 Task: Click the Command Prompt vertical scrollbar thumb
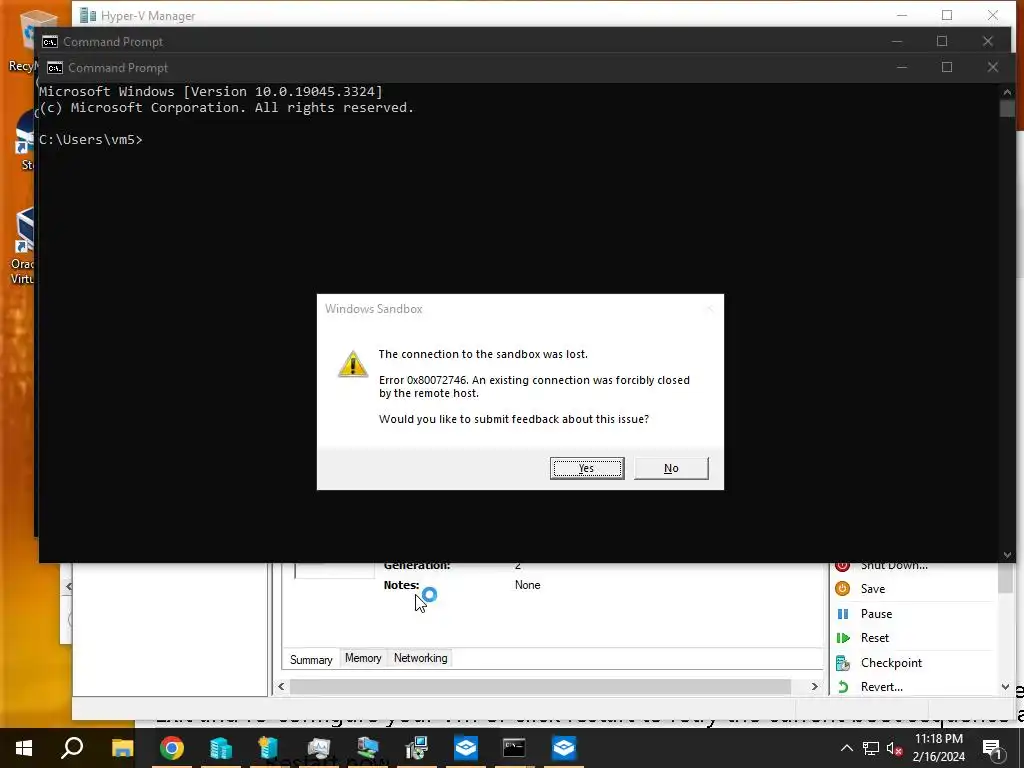pyautogui.click(x=1007, y=108)
